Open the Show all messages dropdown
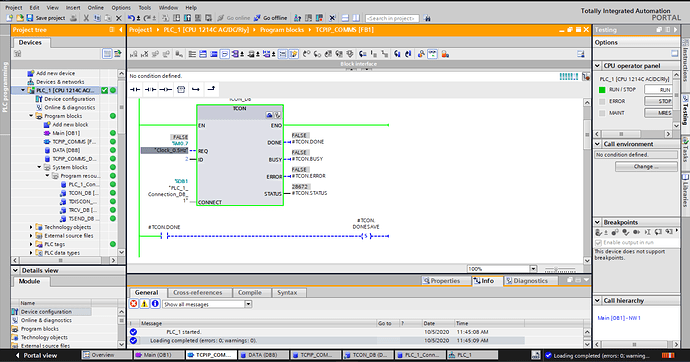This screenshot has width=690, height=362. (x=207, y=304)
